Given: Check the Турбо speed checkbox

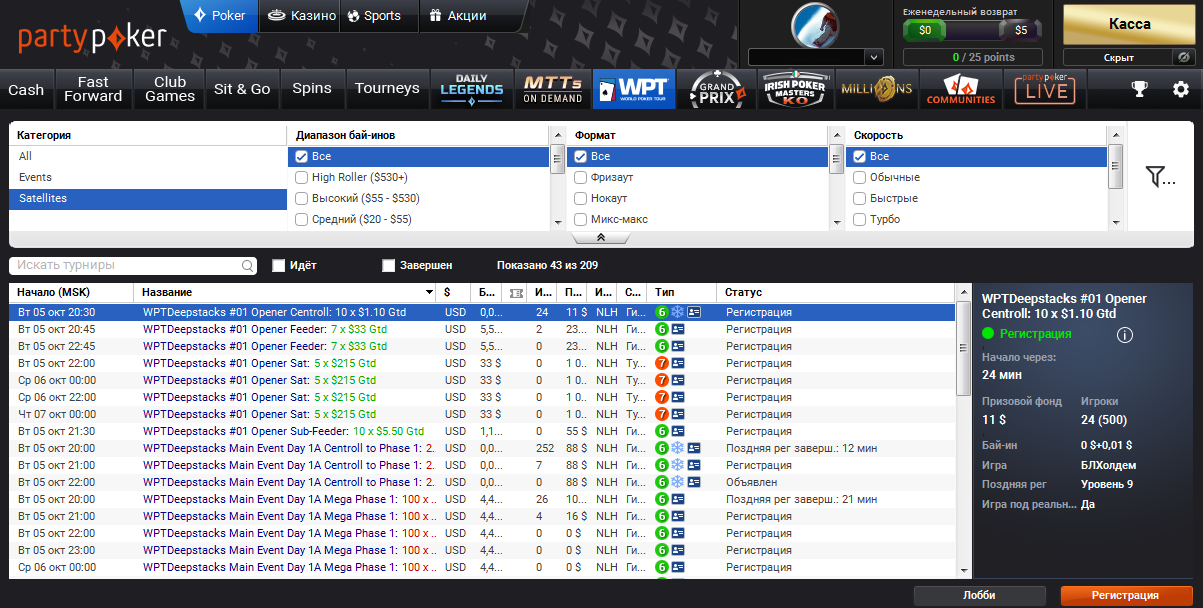Looking at the screenshot, I should (x=859, y=220).
